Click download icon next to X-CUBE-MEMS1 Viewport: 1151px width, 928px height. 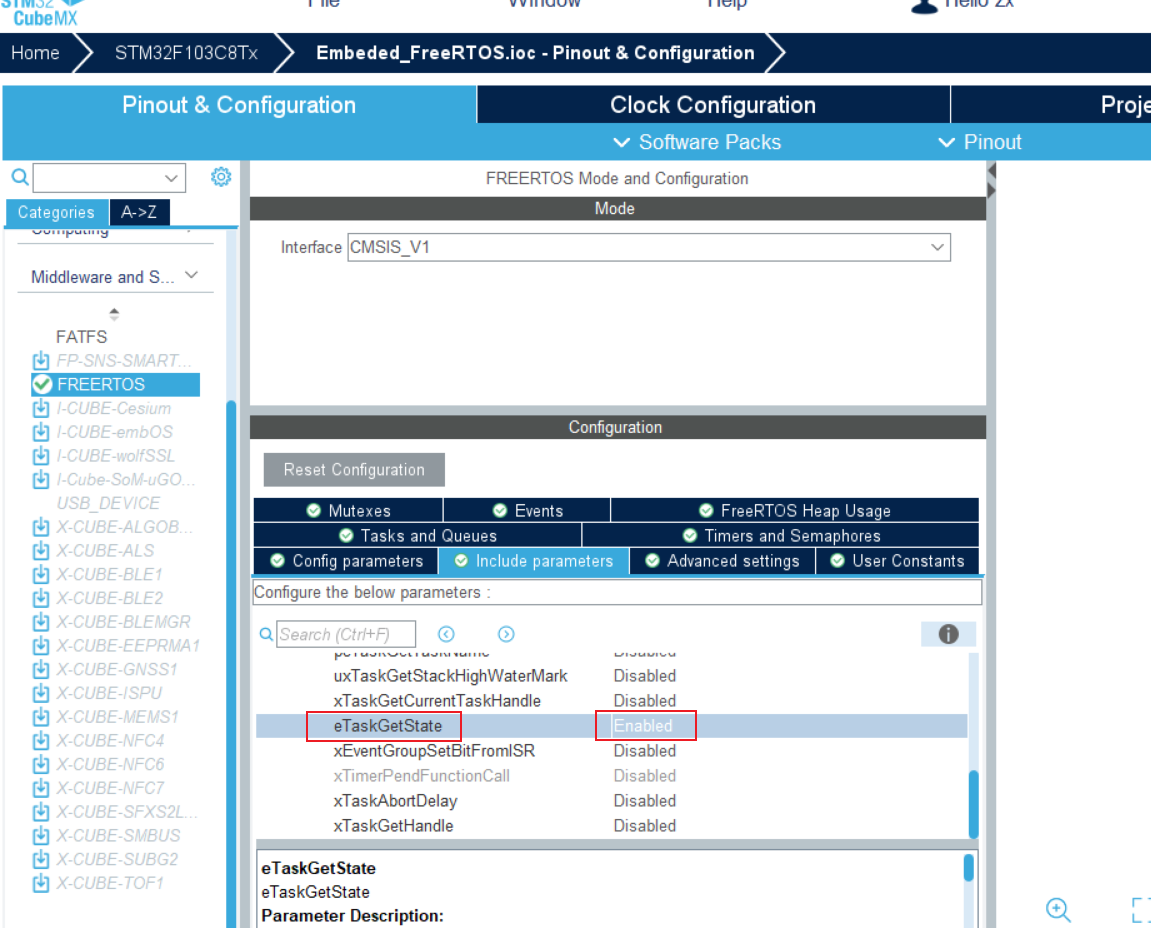coord(41,717)
